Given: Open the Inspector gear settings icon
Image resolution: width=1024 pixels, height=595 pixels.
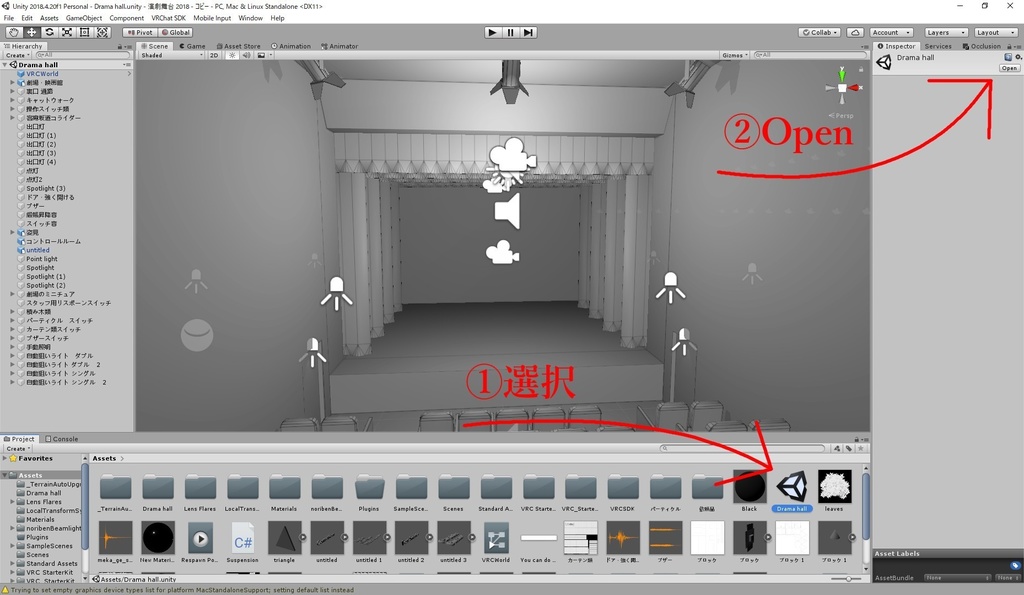Looking at the screenshot, I should point(1016,57).
